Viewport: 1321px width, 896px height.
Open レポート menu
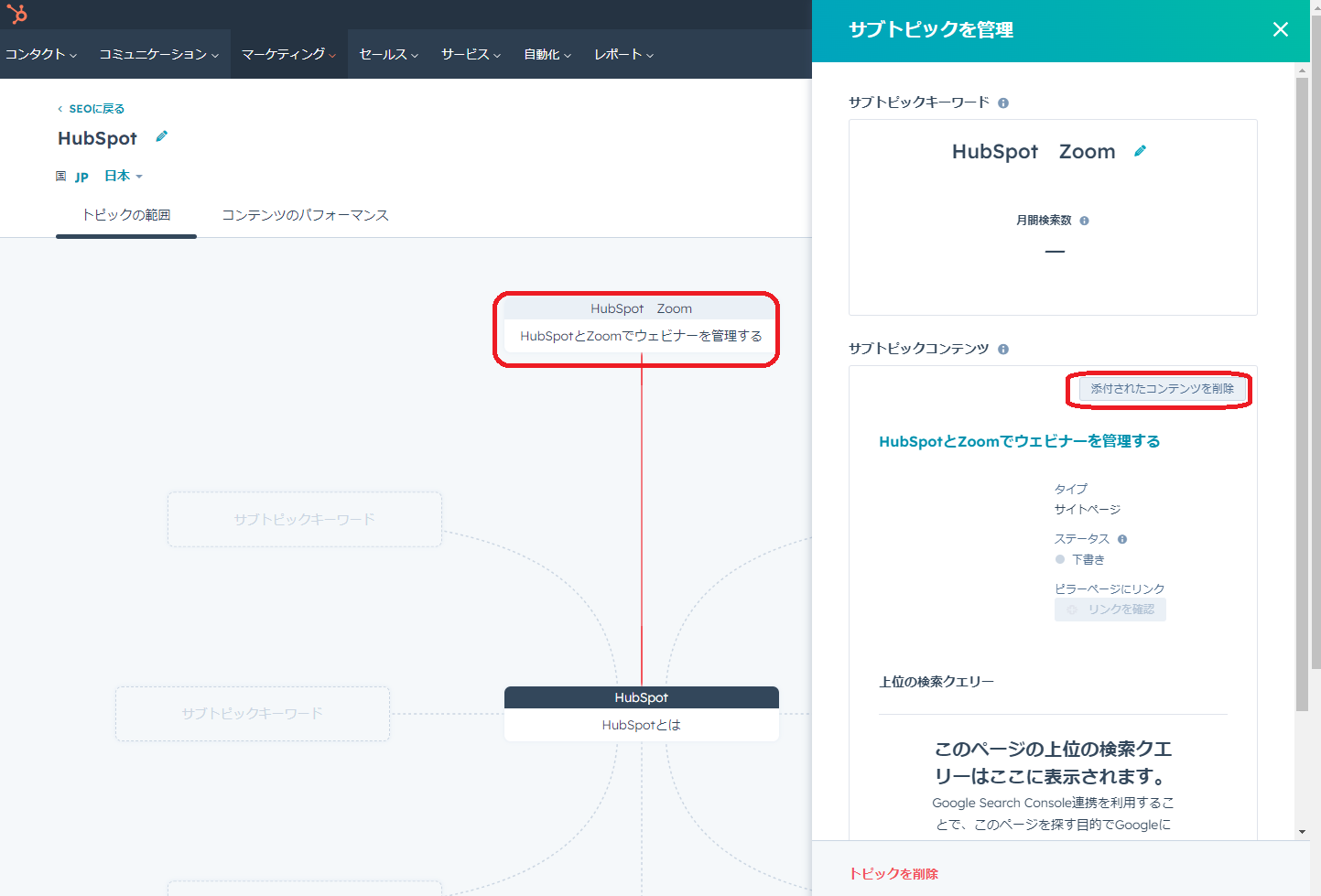point(624,54)
